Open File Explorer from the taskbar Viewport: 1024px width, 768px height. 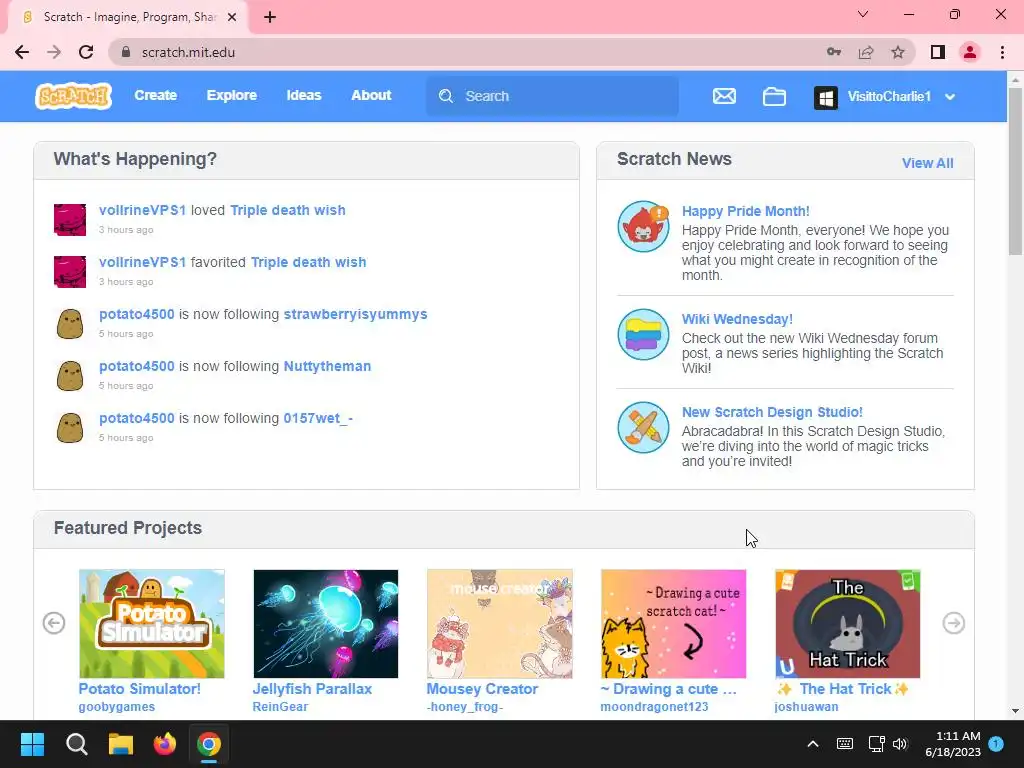[x=121, y=744]
